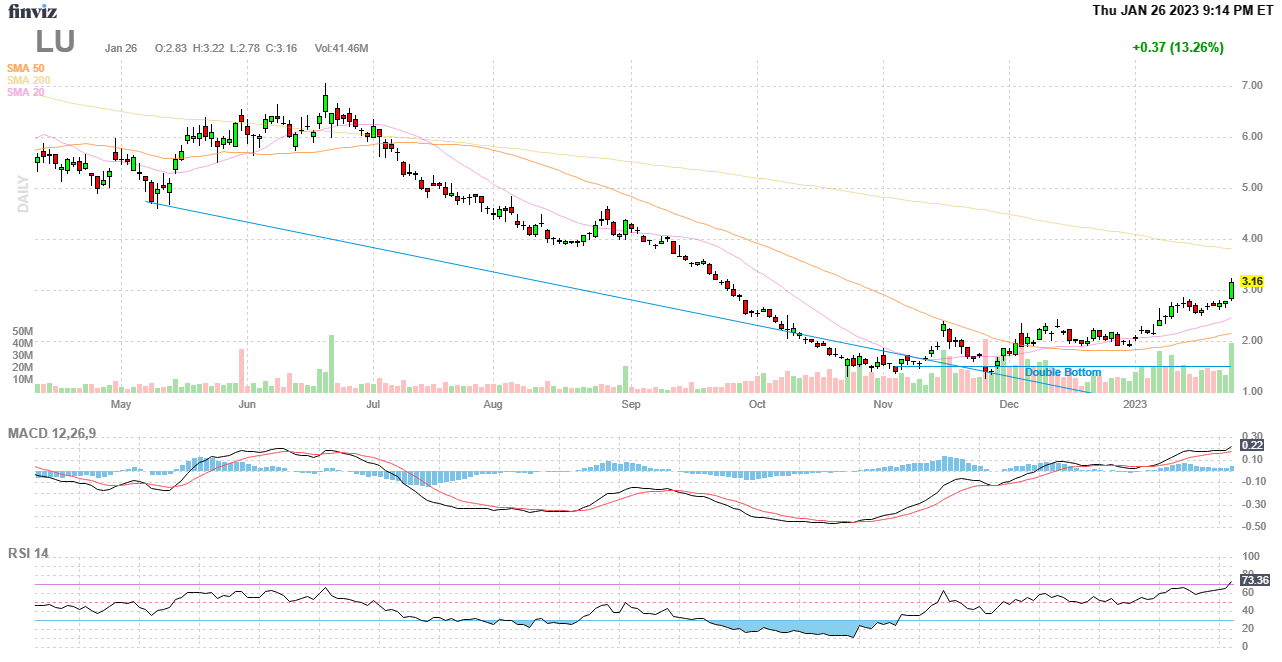Screen dimensions: 1282x662
Task: Click the MACD 12,26,9 indicator title
Action: pyautogui.click(x=59, y=433)
